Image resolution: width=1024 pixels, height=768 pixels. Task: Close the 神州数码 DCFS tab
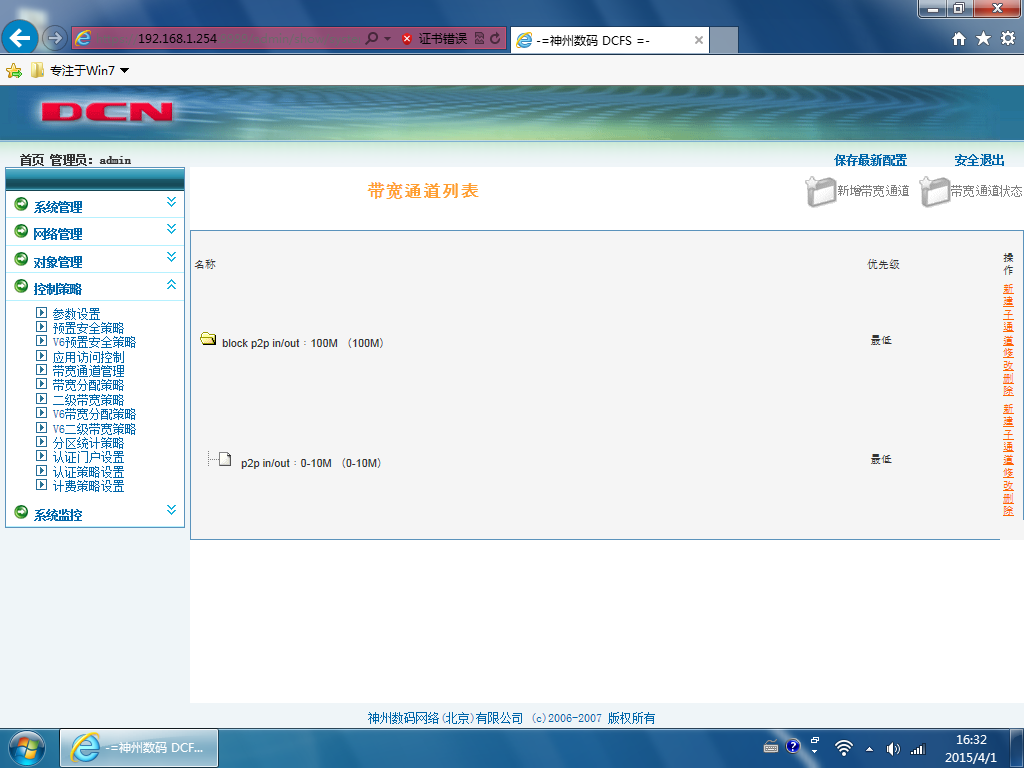(698, 40)
